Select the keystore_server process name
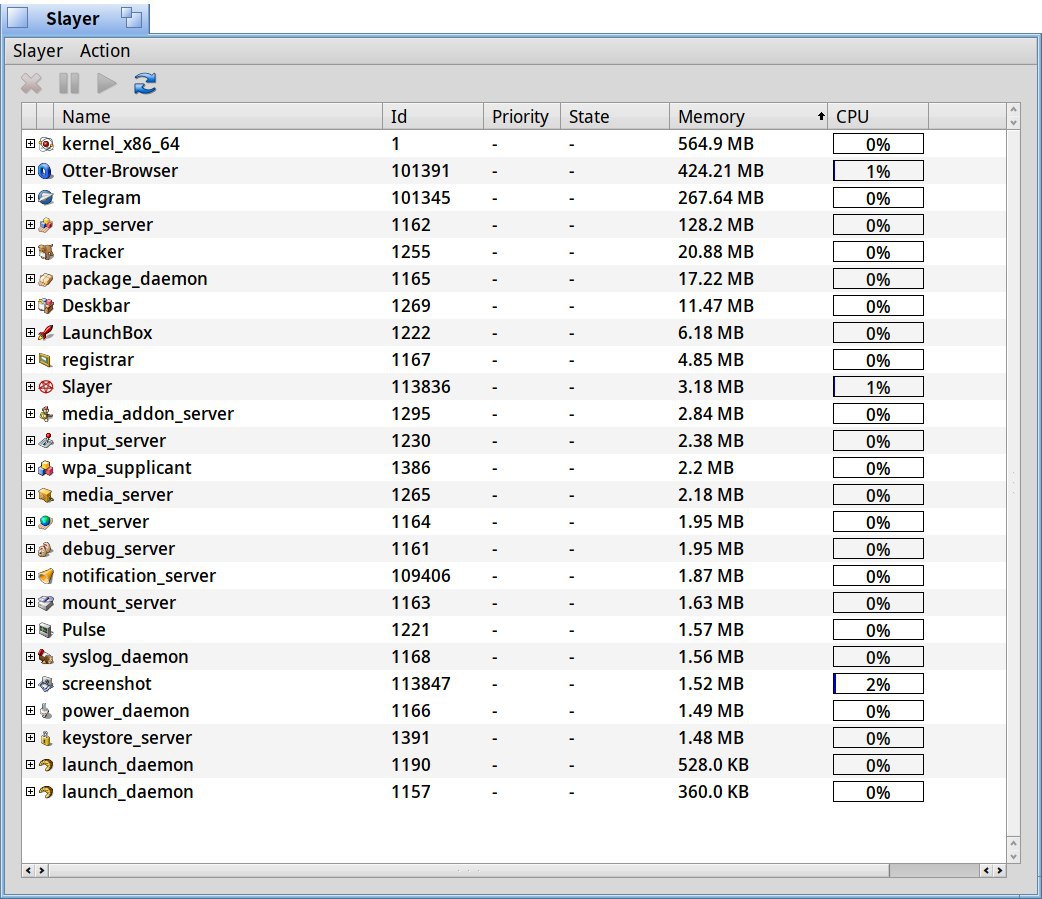This screenshot has height=899, width=1042. [x=127, y=738]
